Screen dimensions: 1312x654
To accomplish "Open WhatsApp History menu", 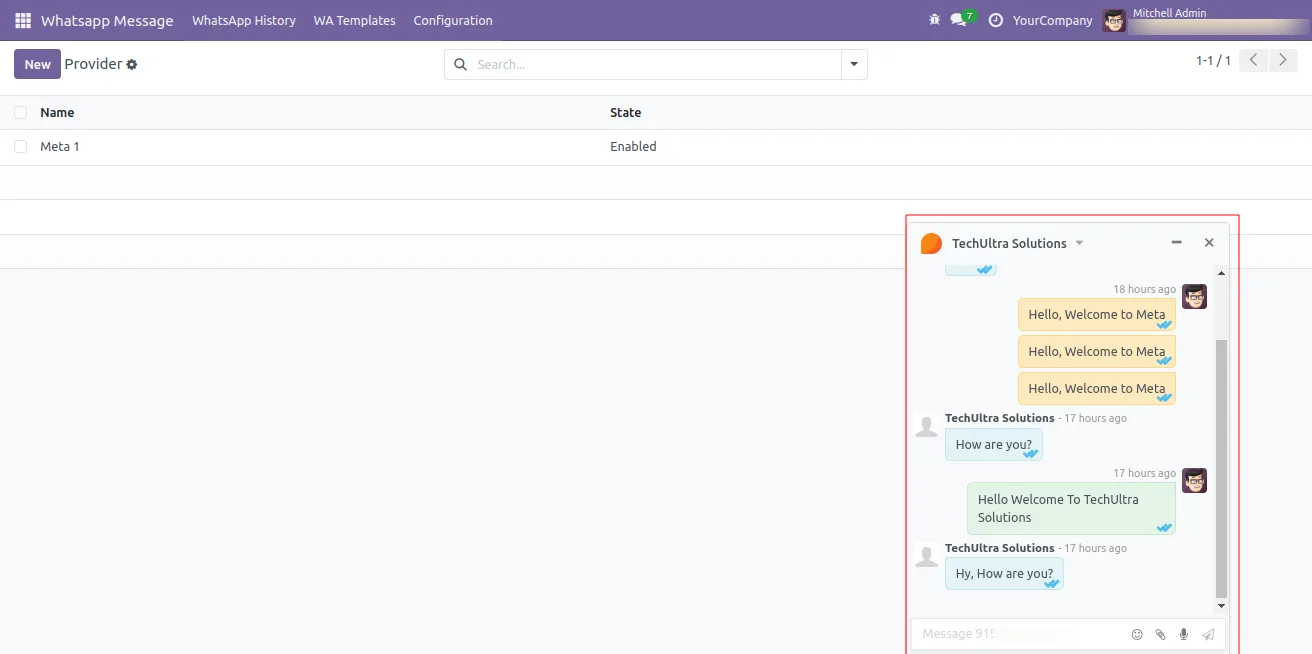I will pyautogui.click(x=244, y=20).
